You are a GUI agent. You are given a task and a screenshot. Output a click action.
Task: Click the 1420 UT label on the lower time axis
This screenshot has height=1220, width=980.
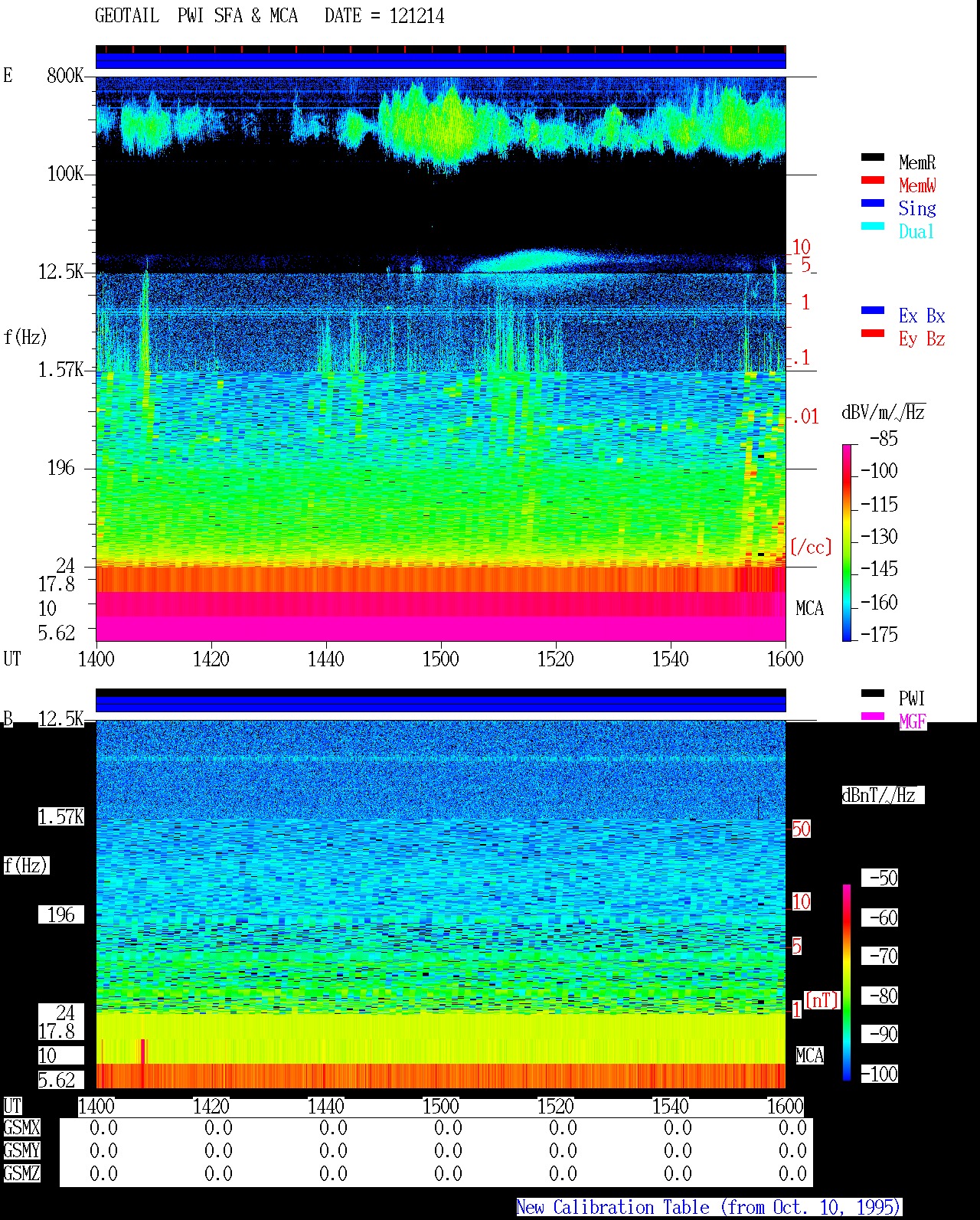pyautogui.click(x=211, y=1106)
